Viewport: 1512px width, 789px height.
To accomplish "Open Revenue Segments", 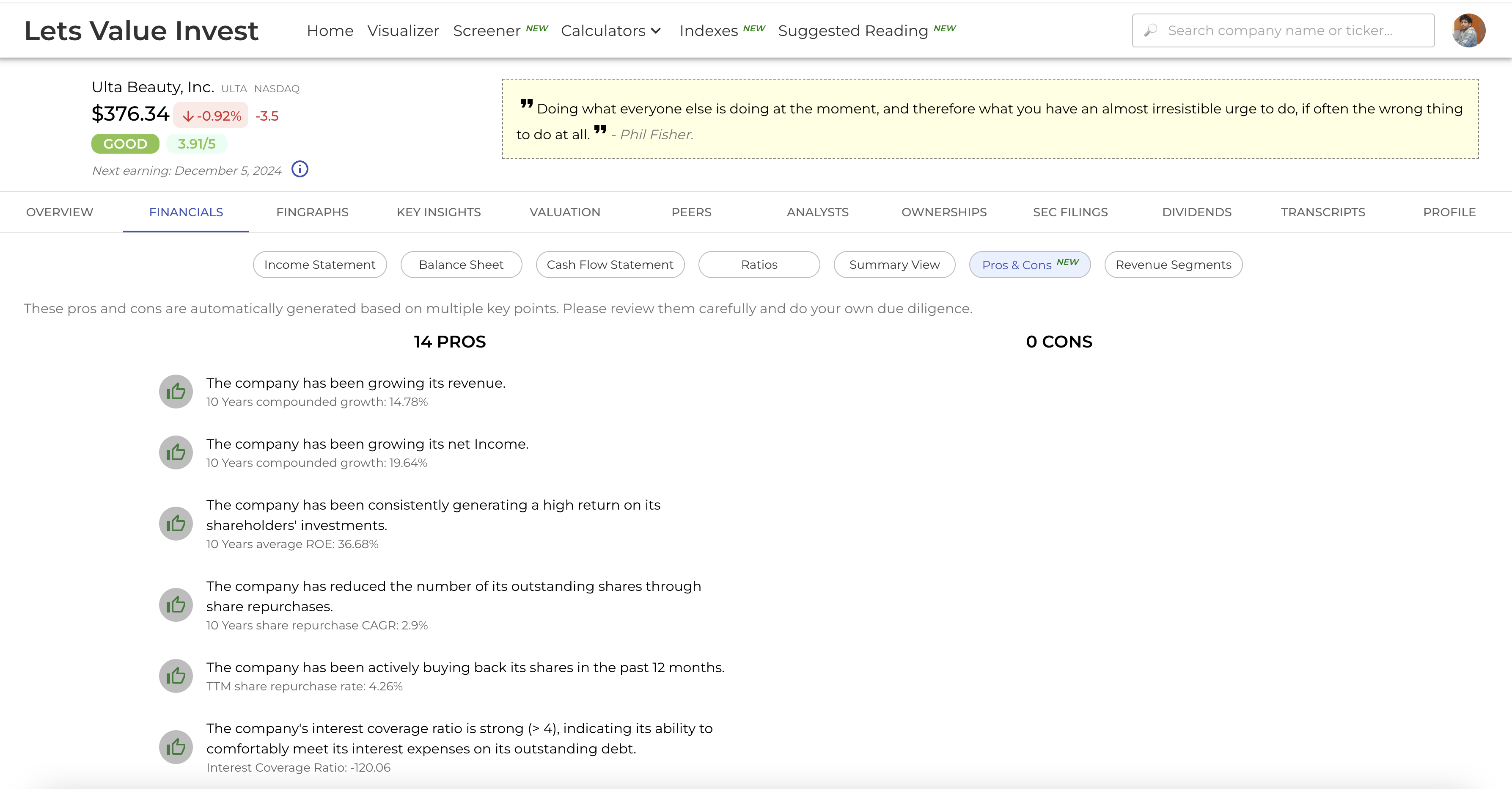I will point(1173,265).
